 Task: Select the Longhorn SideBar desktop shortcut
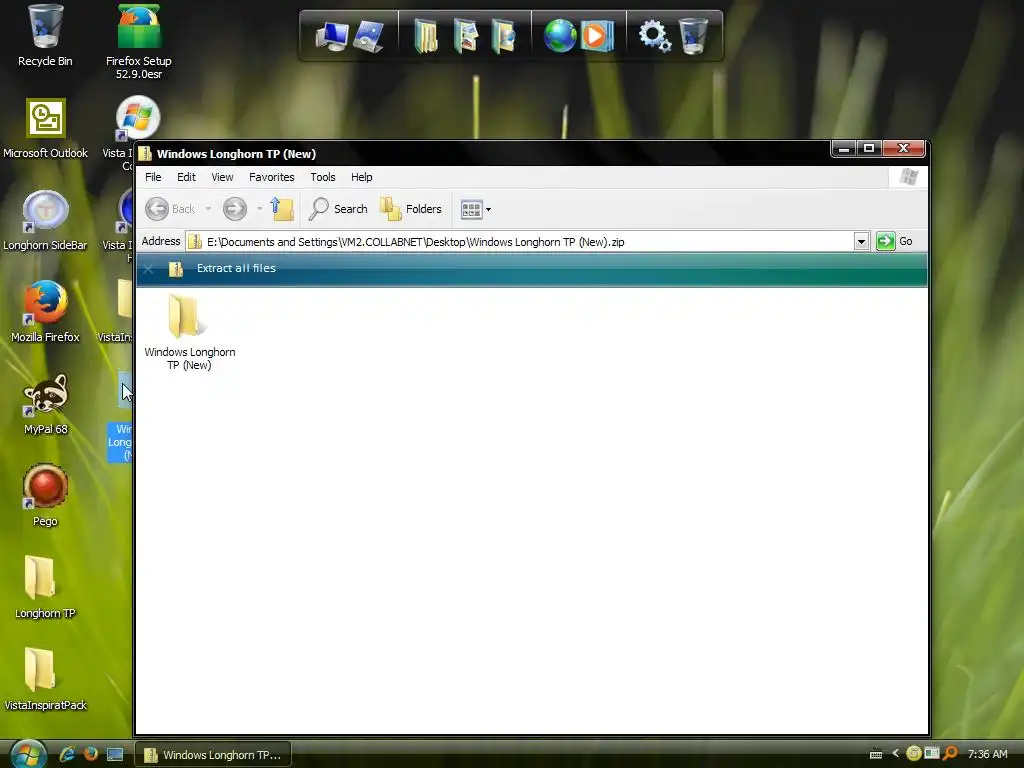pos(45,221)
